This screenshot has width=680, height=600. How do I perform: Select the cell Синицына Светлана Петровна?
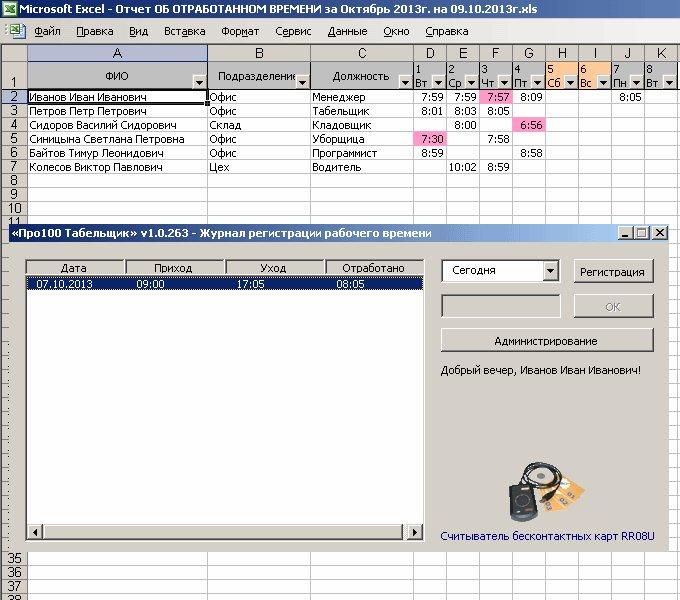pyautogui.click(x=118, y=139)
